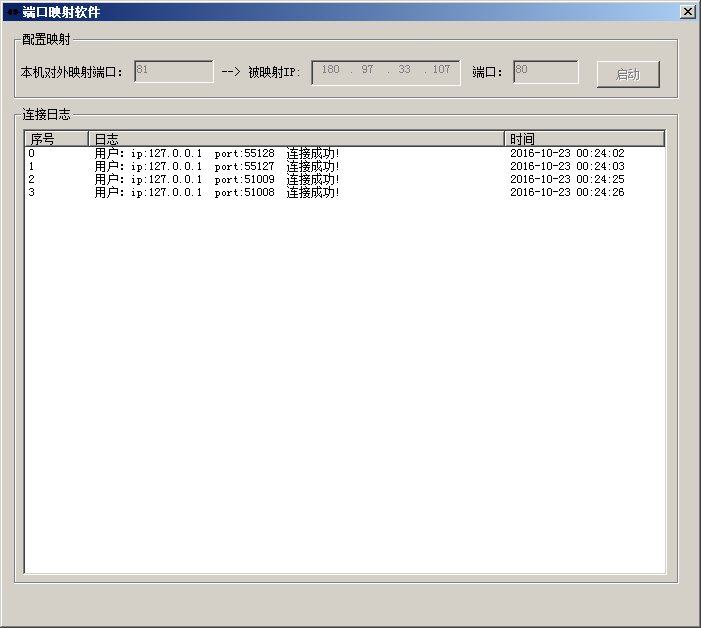Select the log entry with port:51008
The width and height of the screenshot is (701, 628).
[216, 192]
